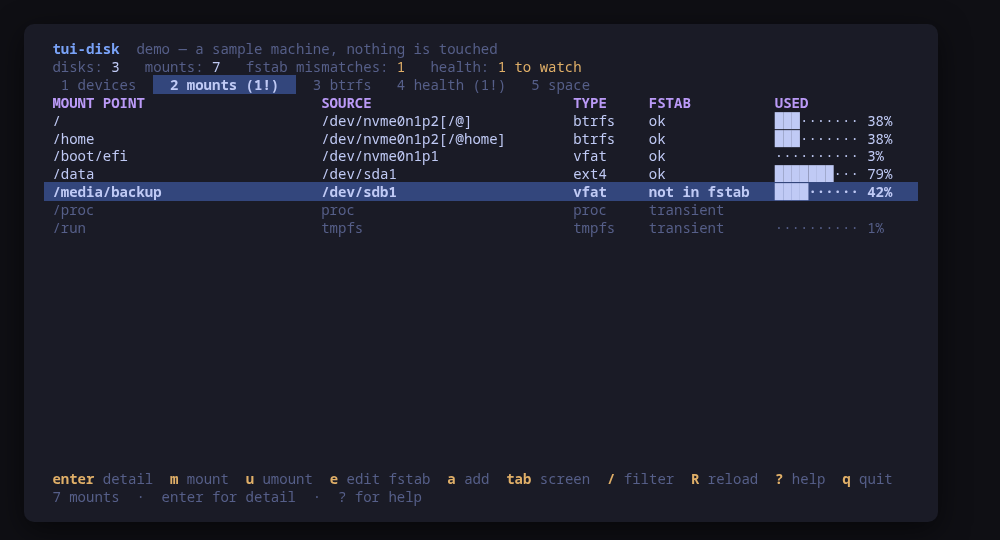Click the SOURCE column header
1000x540 pixels.
pos(346,103)
